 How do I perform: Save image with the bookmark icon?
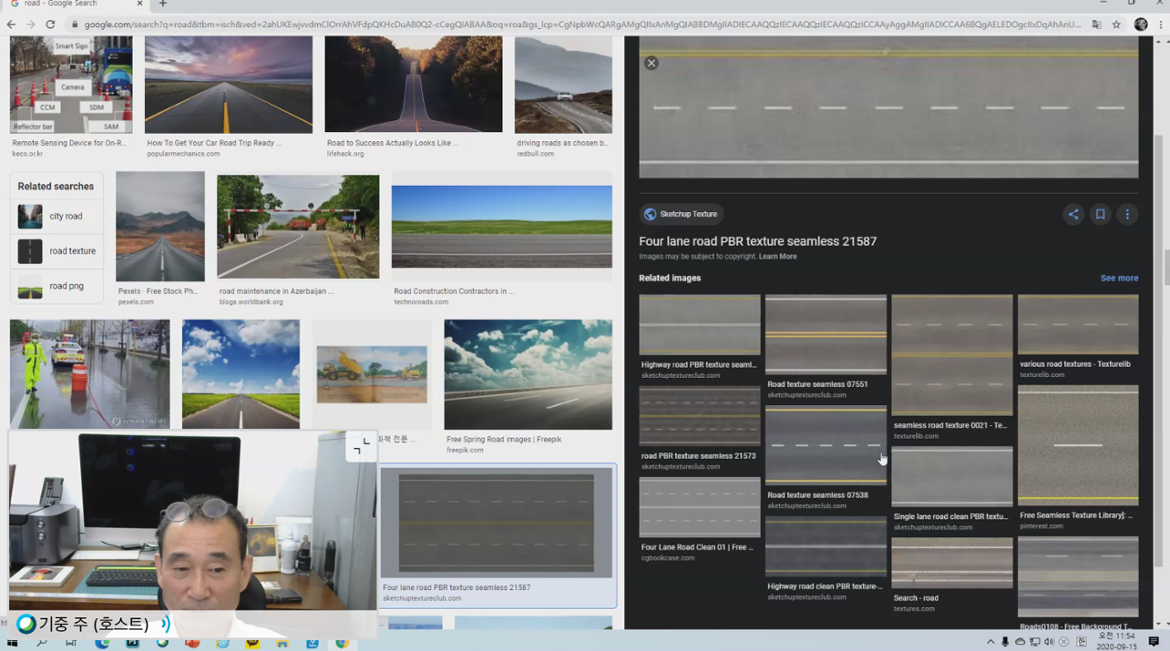(x=1100, y=214)
